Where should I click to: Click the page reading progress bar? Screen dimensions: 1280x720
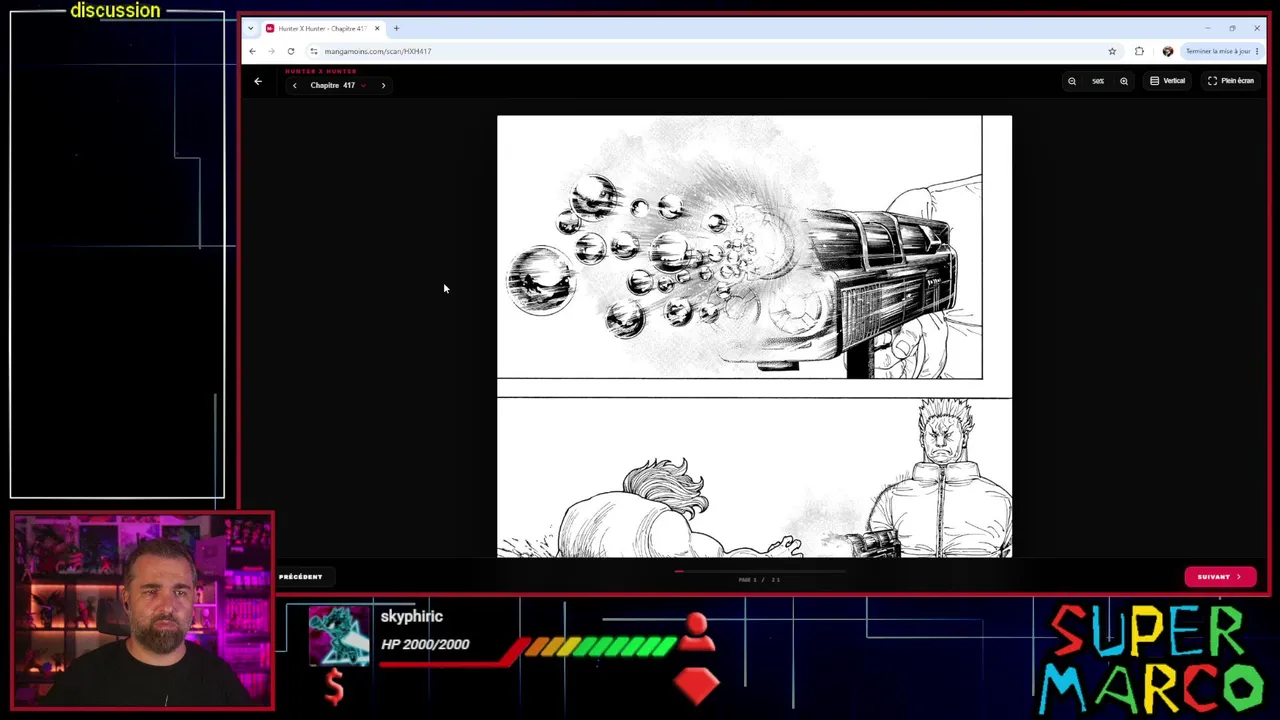tap(760, 571)
